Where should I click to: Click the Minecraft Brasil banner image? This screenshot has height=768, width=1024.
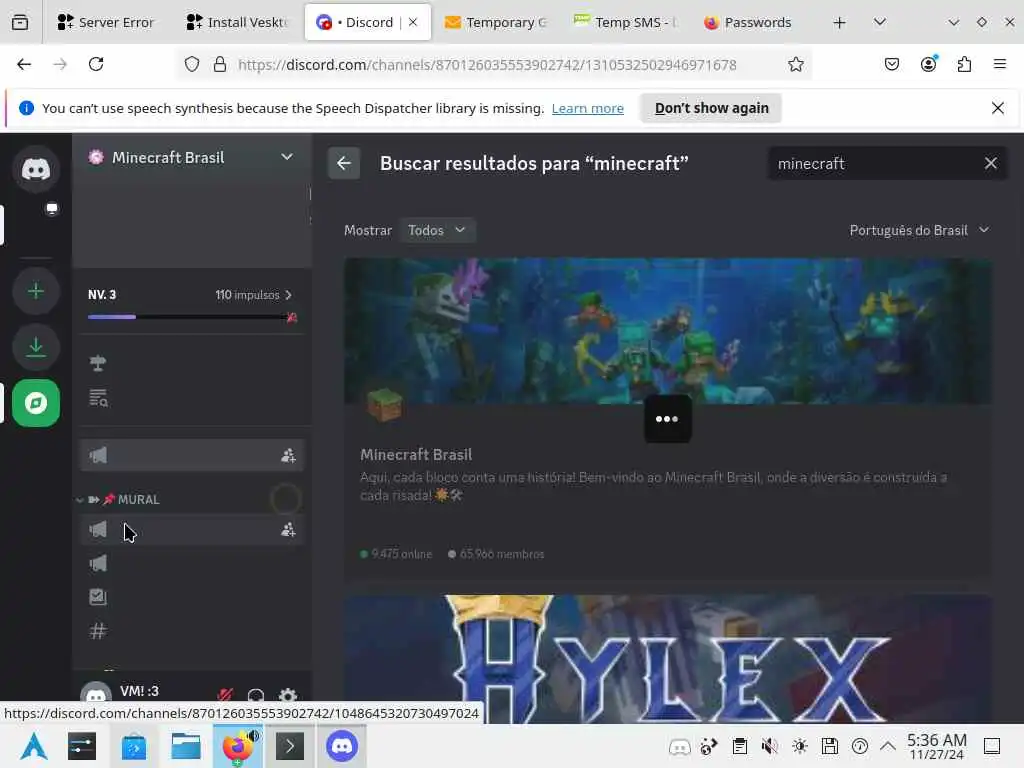[x=667, y=331]
